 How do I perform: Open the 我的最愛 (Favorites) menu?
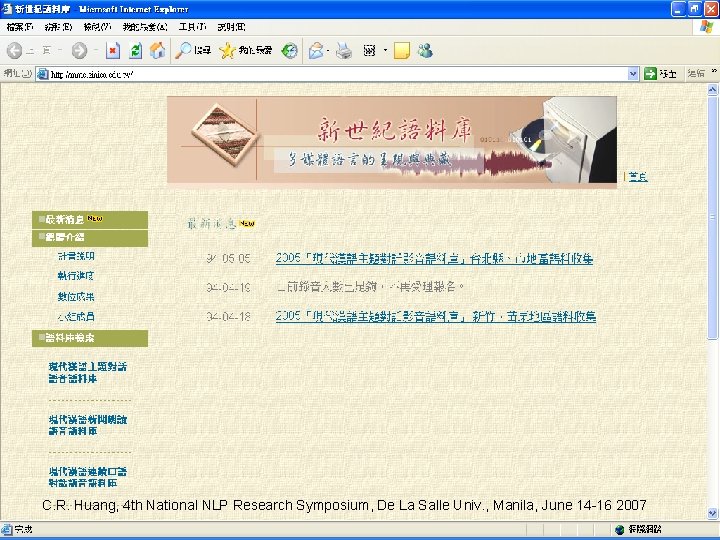point(145,27)
